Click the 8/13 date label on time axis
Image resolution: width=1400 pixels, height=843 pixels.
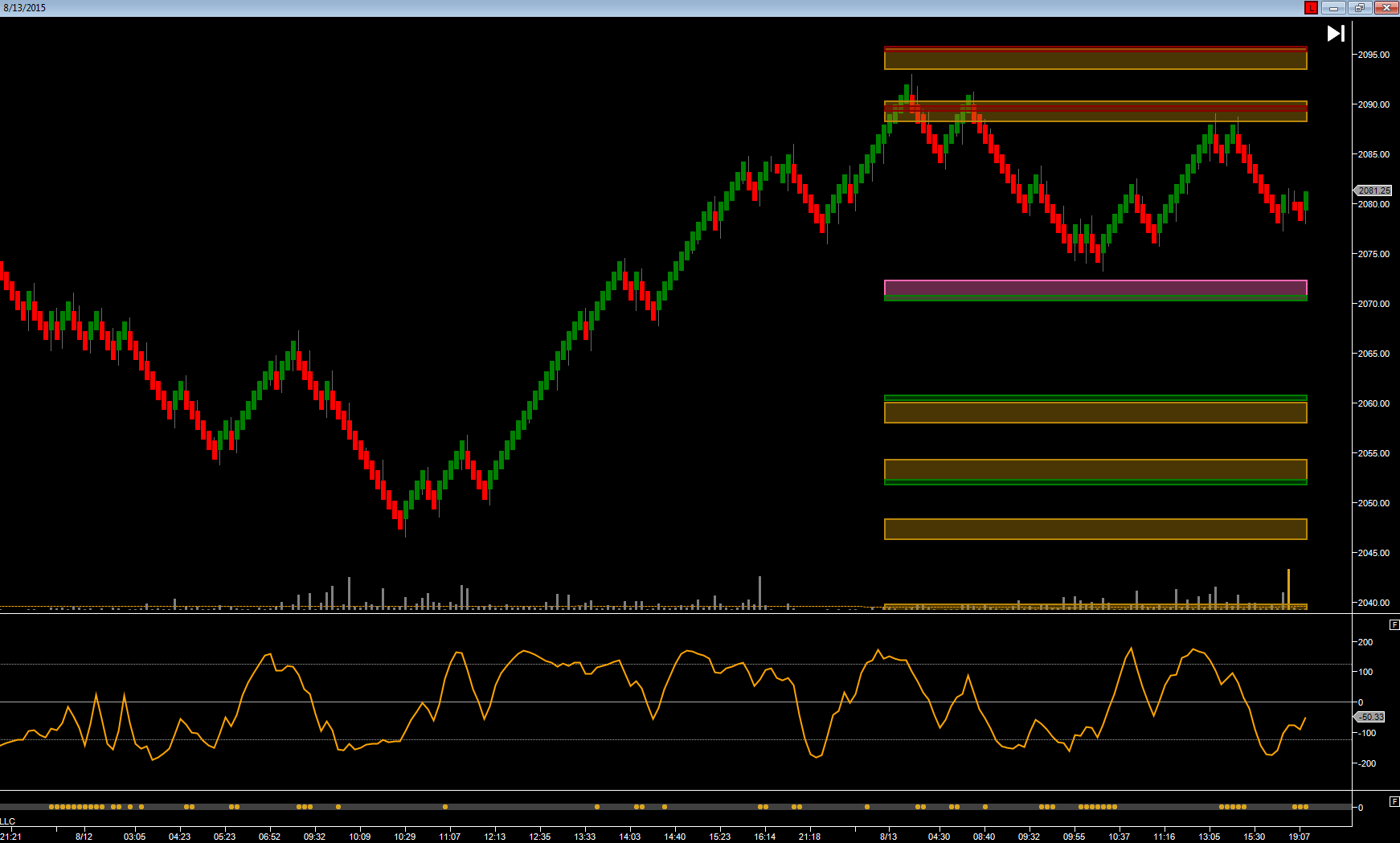pos(888,837)
